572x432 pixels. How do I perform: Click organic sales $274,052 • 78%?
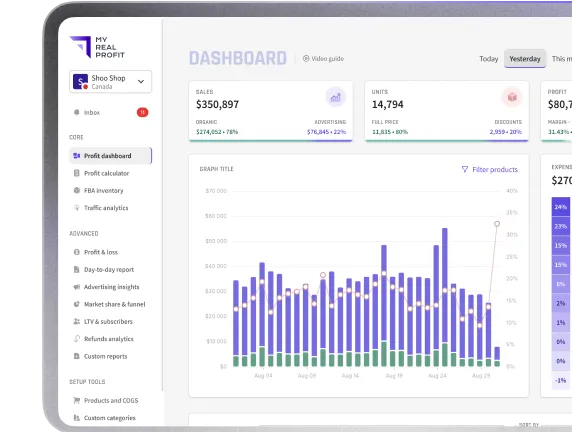point(217,132)
